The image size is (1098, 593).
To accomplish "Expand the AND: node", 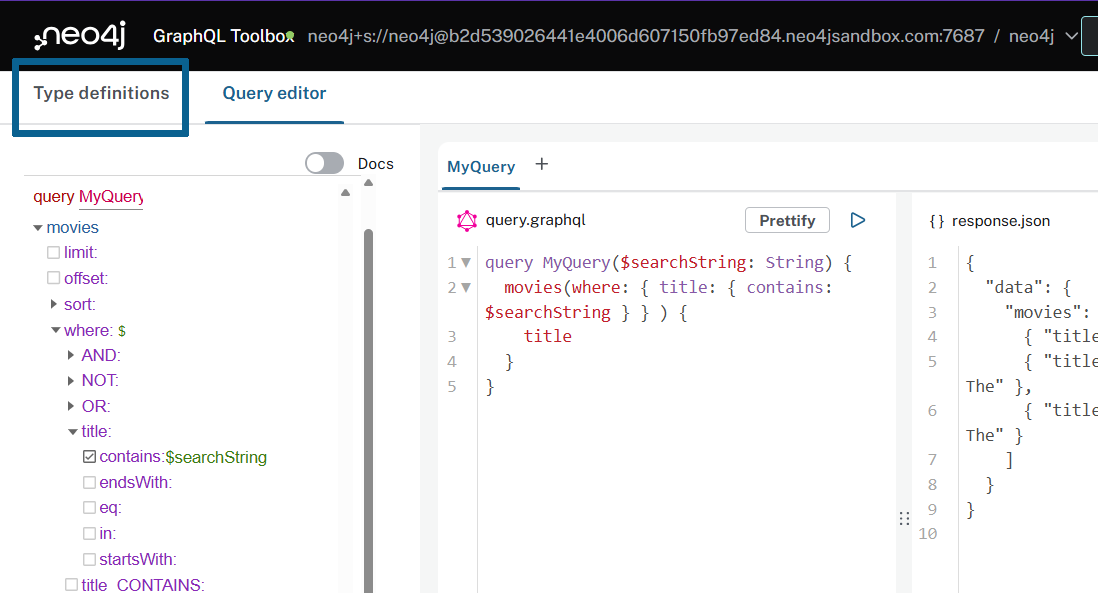I will click(x=71, y=355).
